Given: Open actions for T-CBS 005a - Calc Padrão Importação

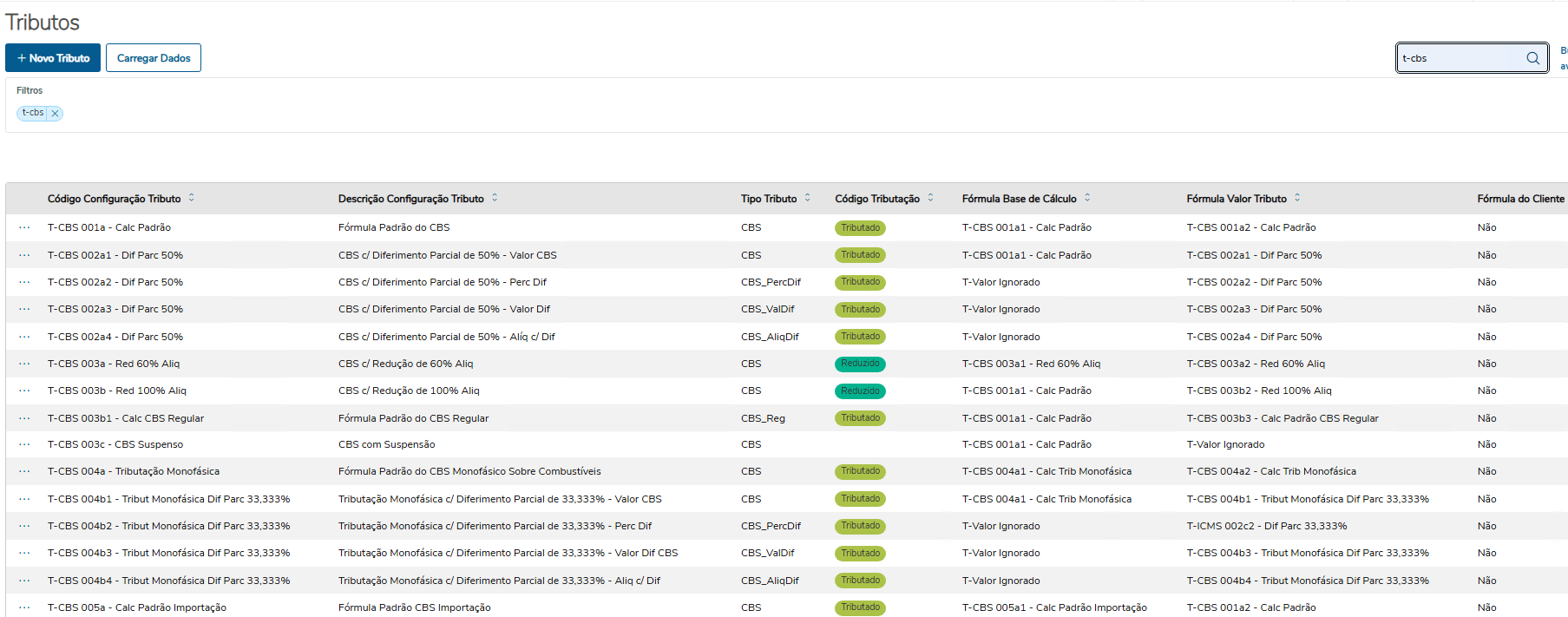Looking at the screenshot, I should 24,607.
